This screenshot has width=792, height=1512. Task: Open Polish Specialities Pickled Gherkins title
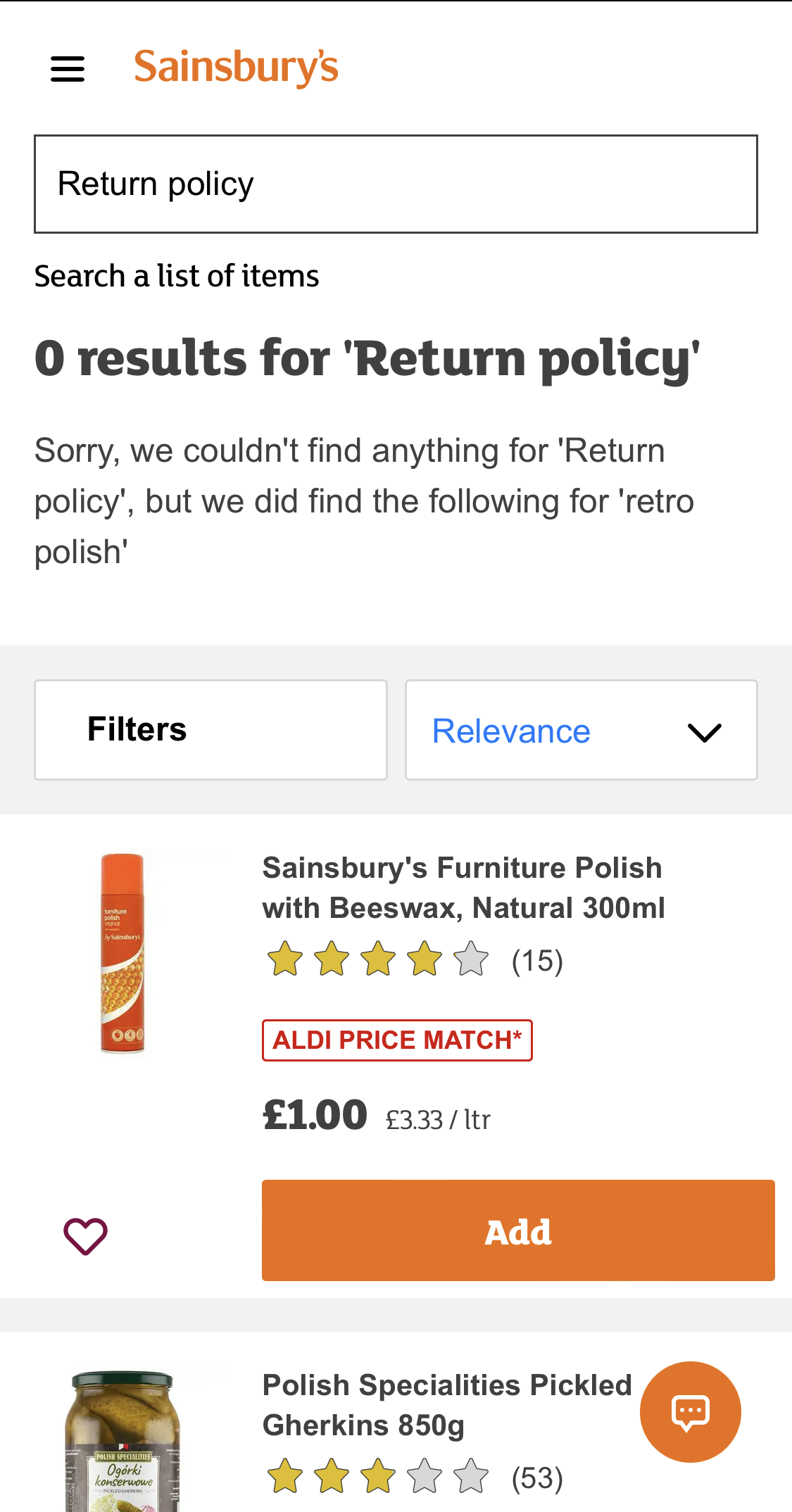(446, 1405)
